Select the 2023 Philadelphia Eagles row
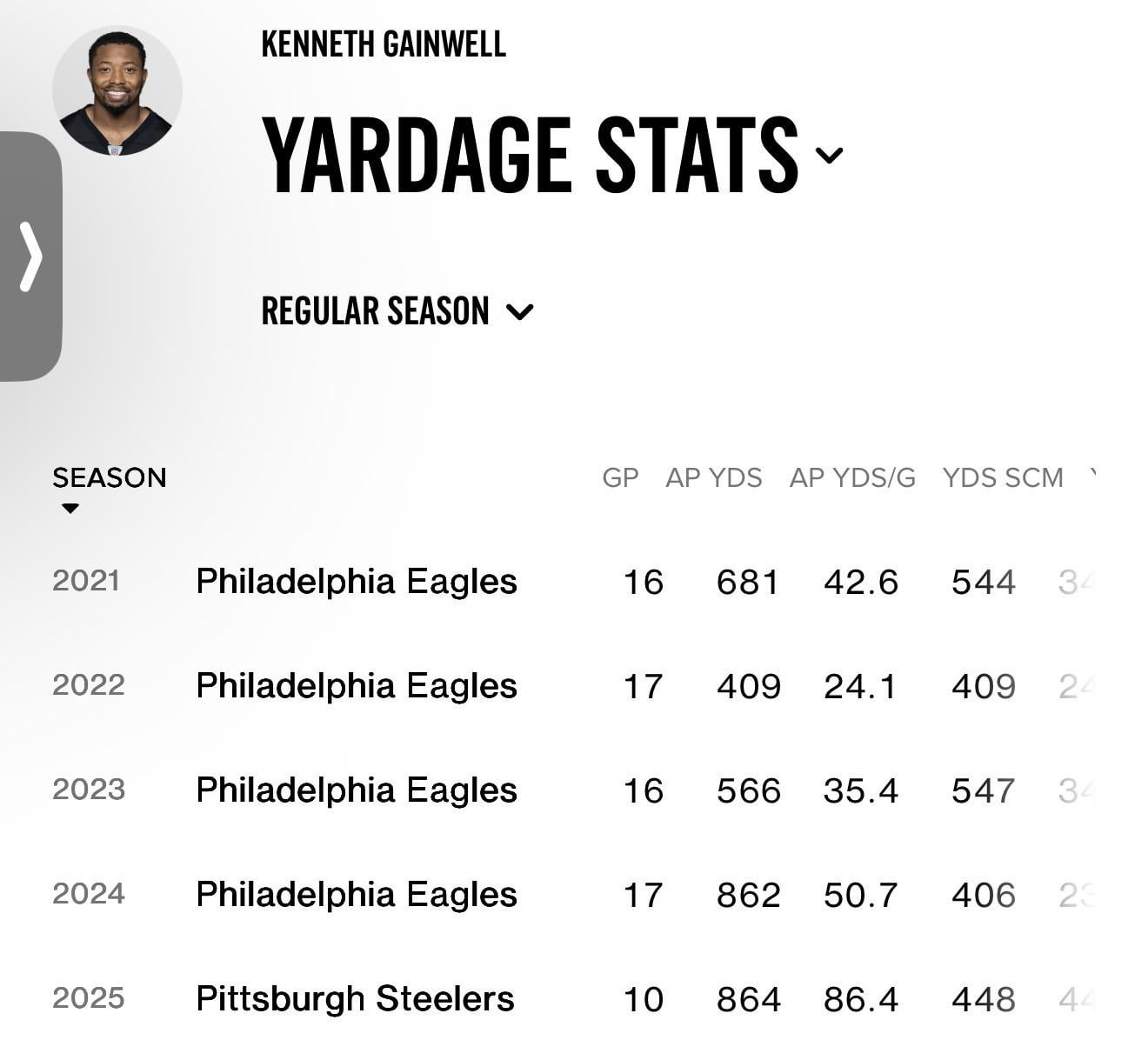The image size is (1148, 1040). click(x=357, y=790)
